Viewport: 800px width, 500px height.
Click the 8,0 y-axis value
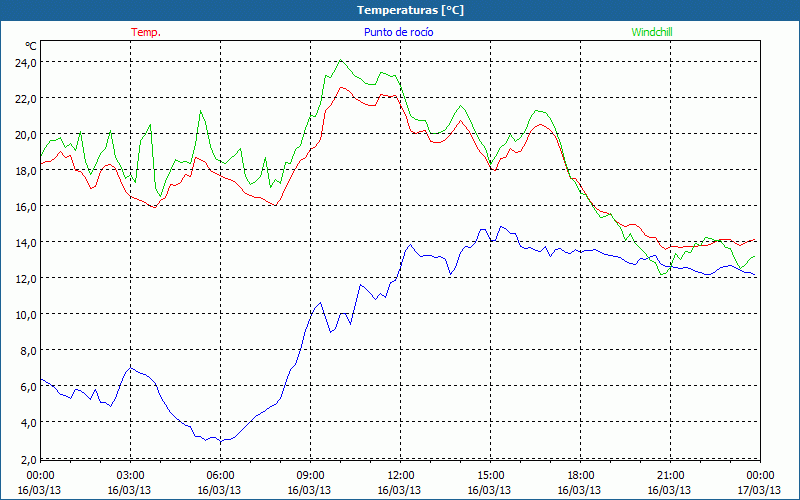click(x=29, y=351)
